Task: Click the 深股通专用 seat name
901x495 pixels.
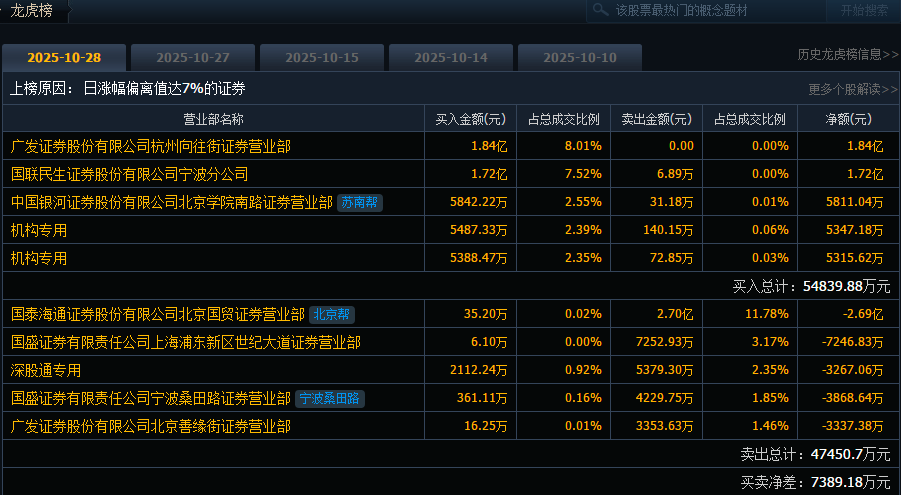Action: pyautogui.click(x=45, y=370)
